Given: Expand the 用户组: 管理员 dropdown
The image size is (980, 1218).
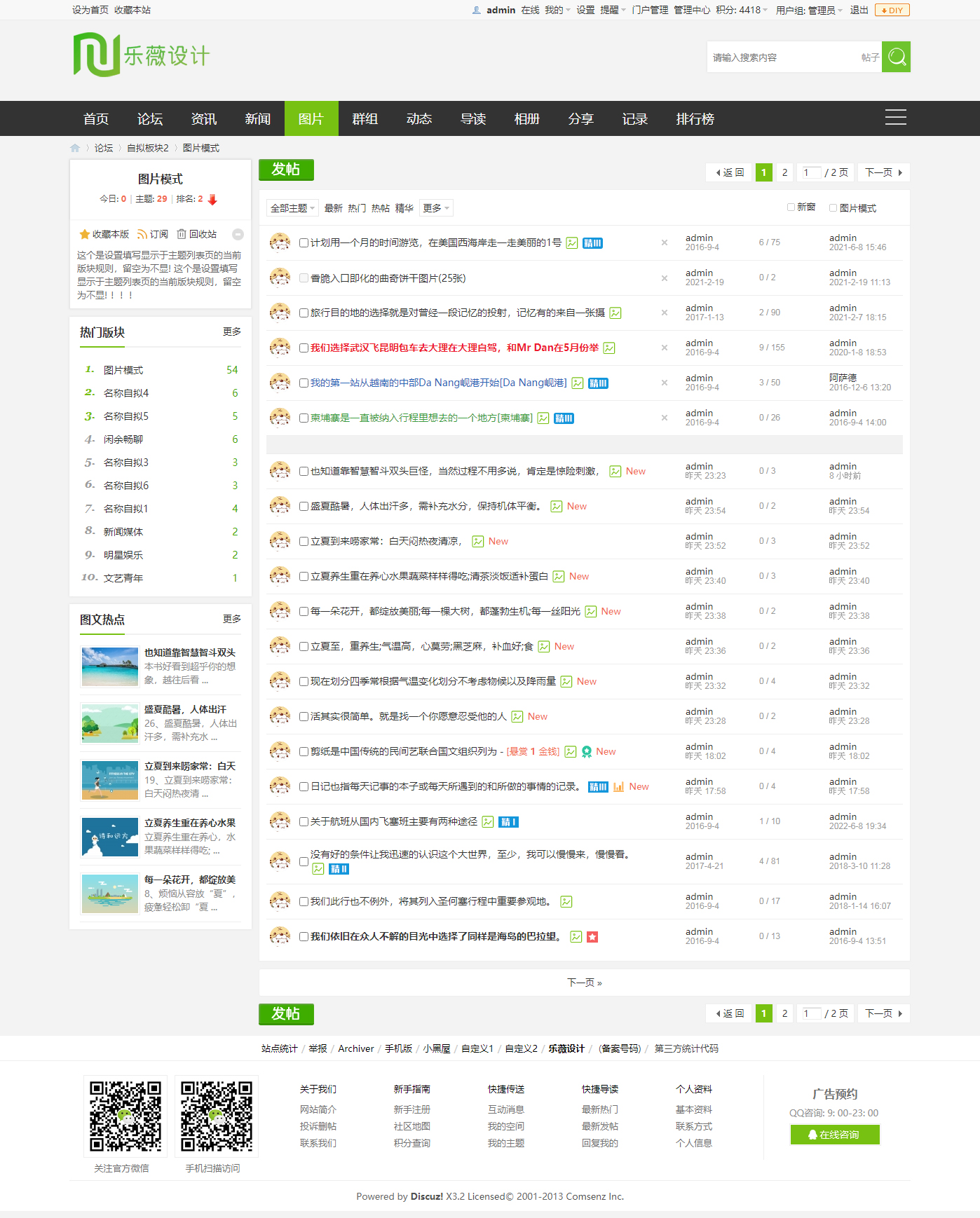Looking at the screenshot, I should (808, 11).
